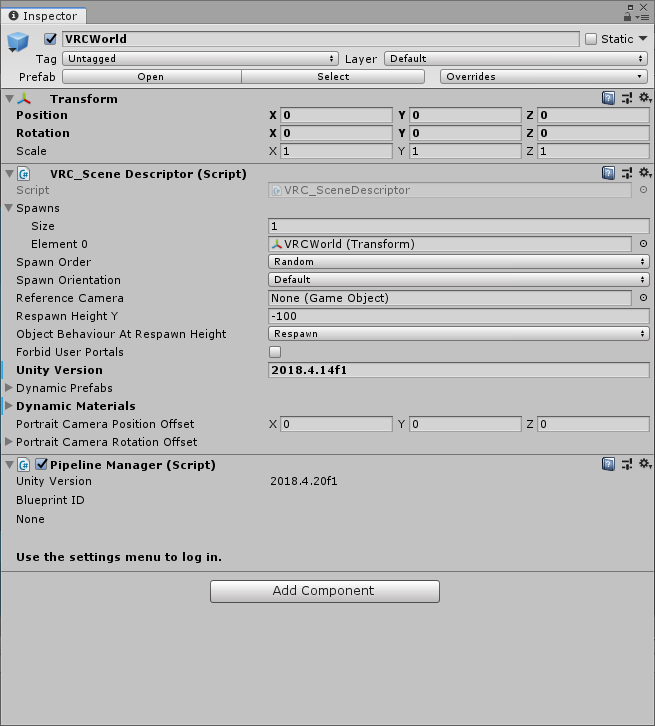The width and height of the screenshot is (655, 726).
Task: Click Position Z field
Action: [593, 115]
